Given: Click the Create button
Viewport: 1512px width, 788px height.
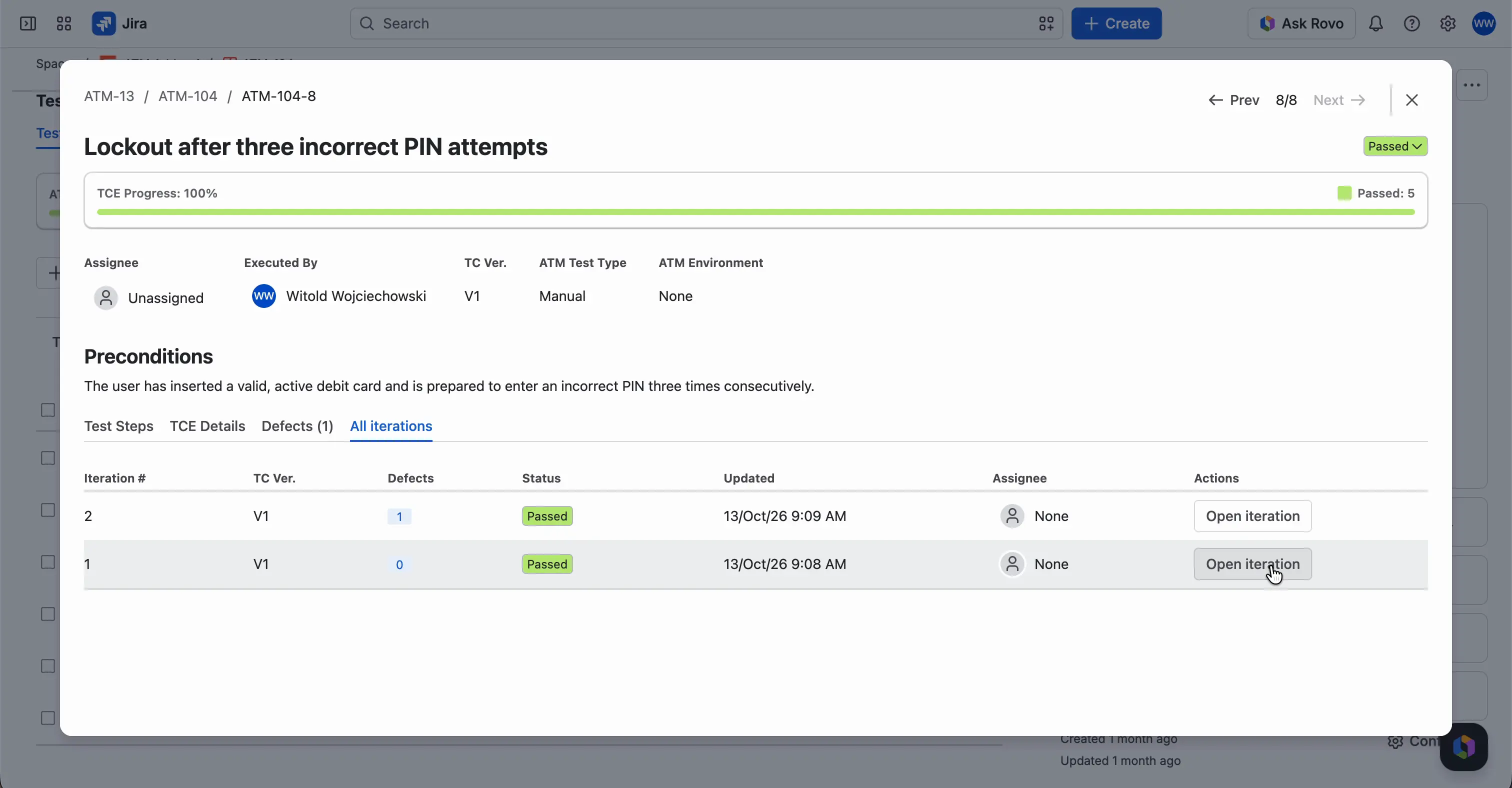Looking at the screenshot, I should coord(1116,23).
